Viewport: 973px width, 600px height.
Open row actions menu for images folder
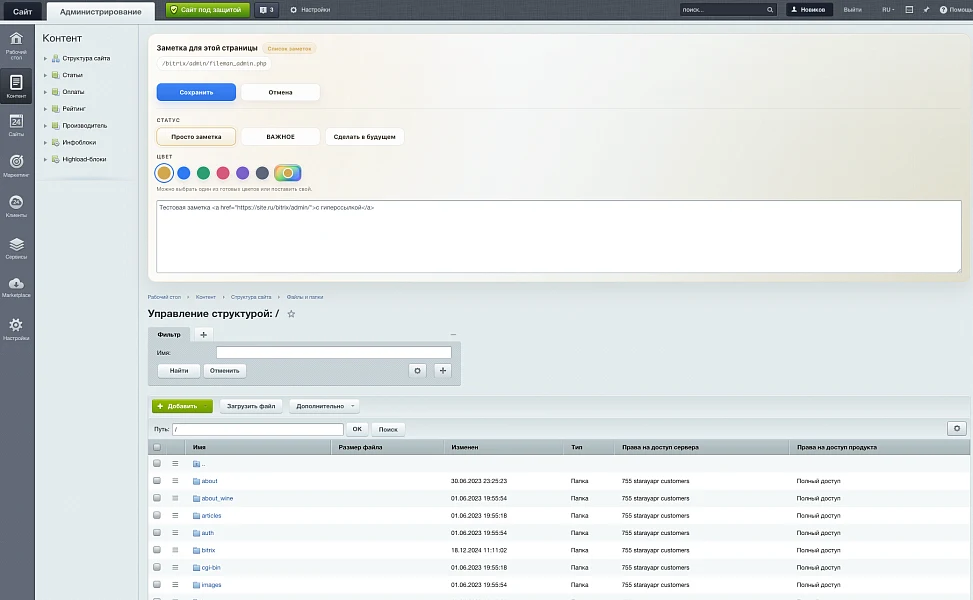pyautogui.click(x=175, y=584)
